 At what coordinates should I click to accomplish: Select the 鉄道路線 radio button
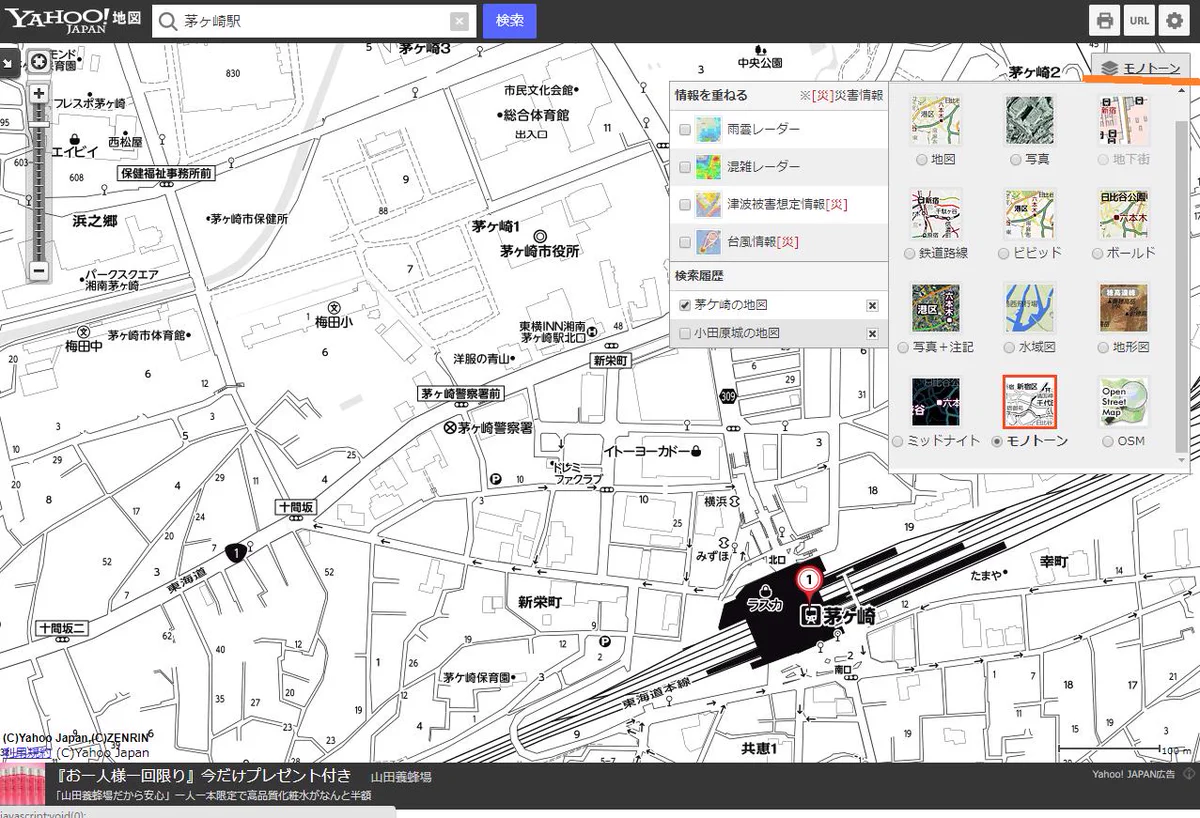909,253
